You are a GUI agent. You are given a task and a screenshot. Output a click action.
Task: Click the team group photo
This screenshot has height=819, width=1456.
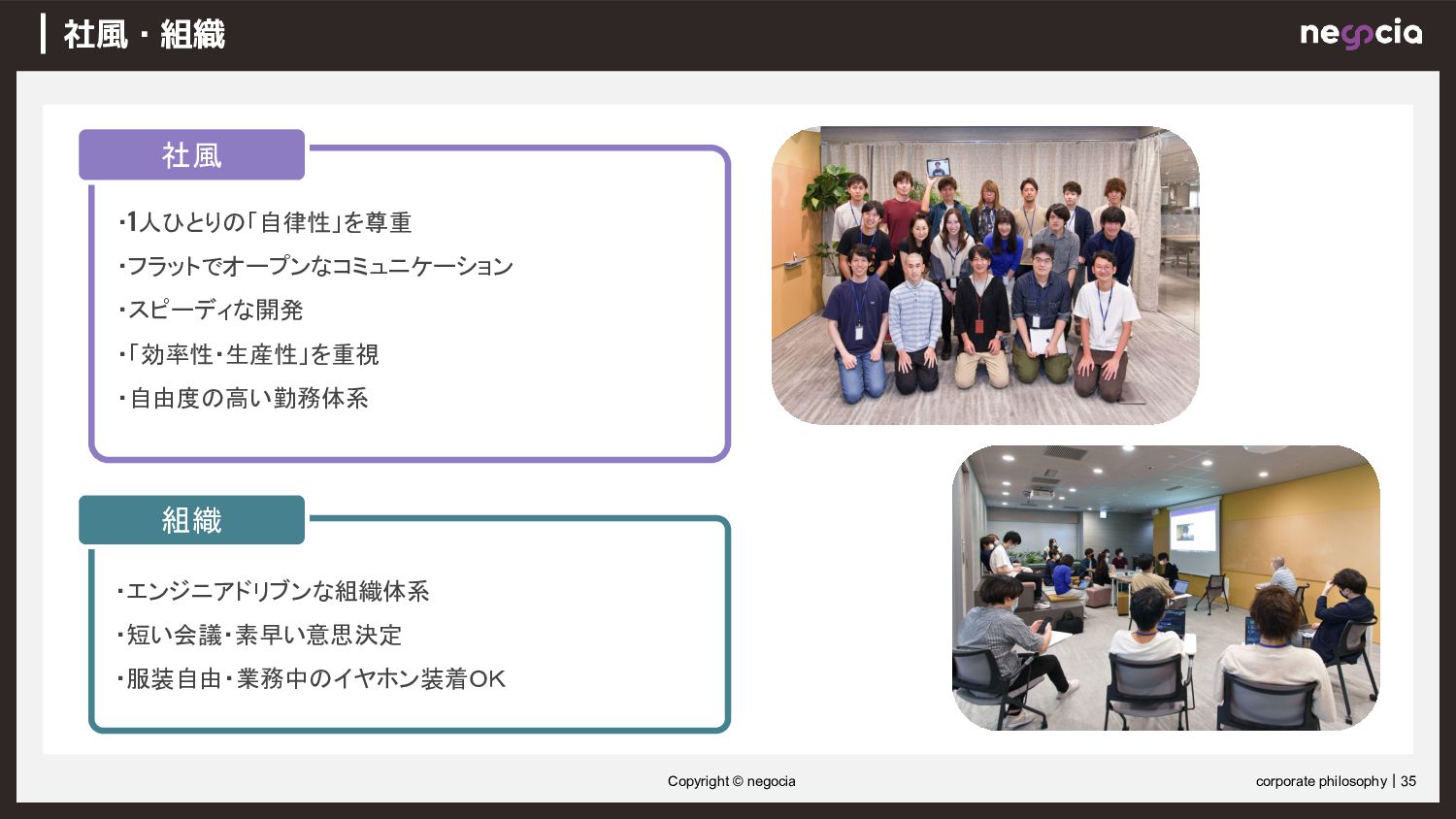[x=985, y=276]
